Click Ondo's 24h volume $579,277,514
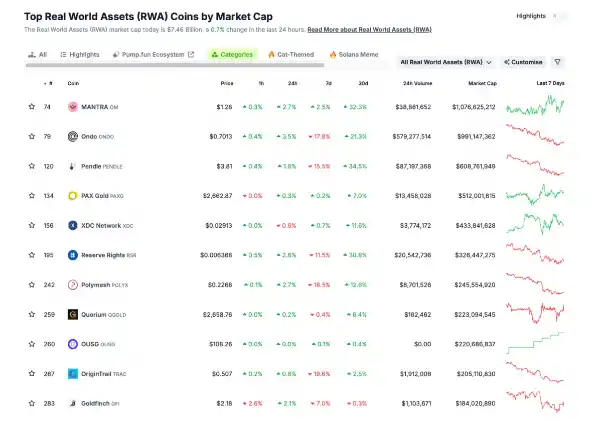Viewport: 595px width, 421px height. coord(412,137)
